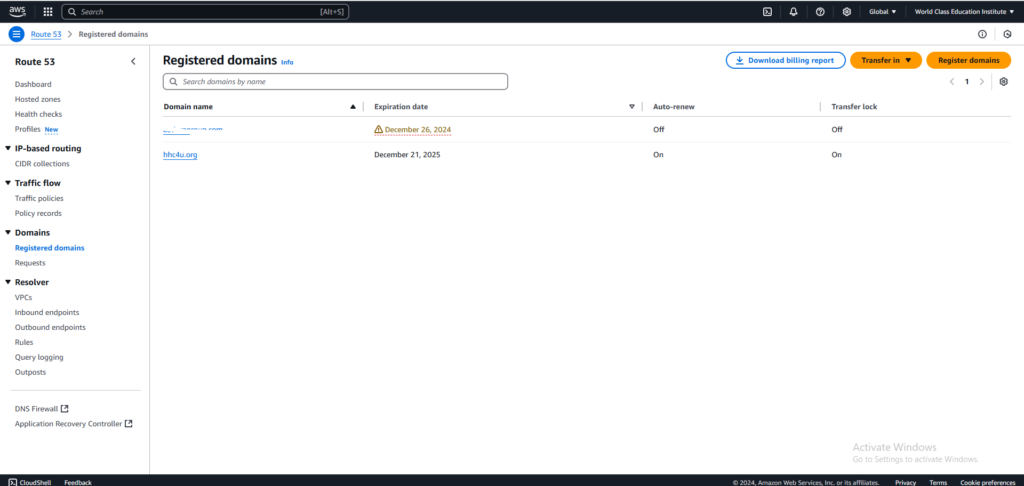Open Policy records

tap(38, 214)
